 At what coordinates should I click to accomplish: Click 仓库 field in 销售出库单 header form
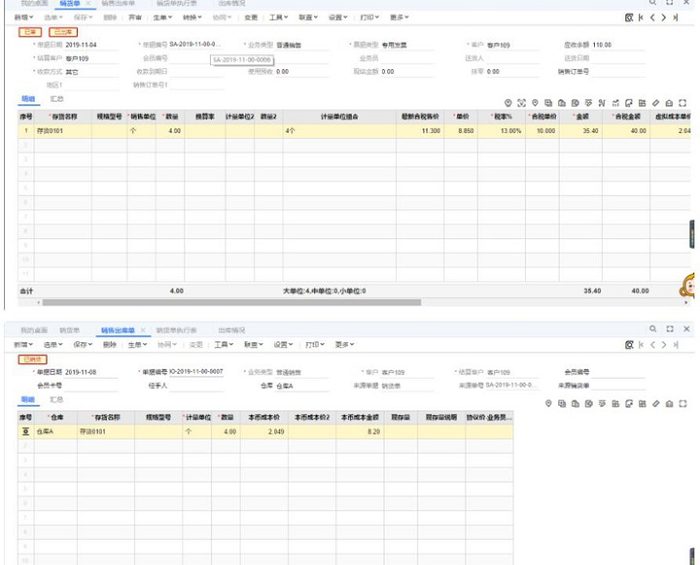point(302,386)
